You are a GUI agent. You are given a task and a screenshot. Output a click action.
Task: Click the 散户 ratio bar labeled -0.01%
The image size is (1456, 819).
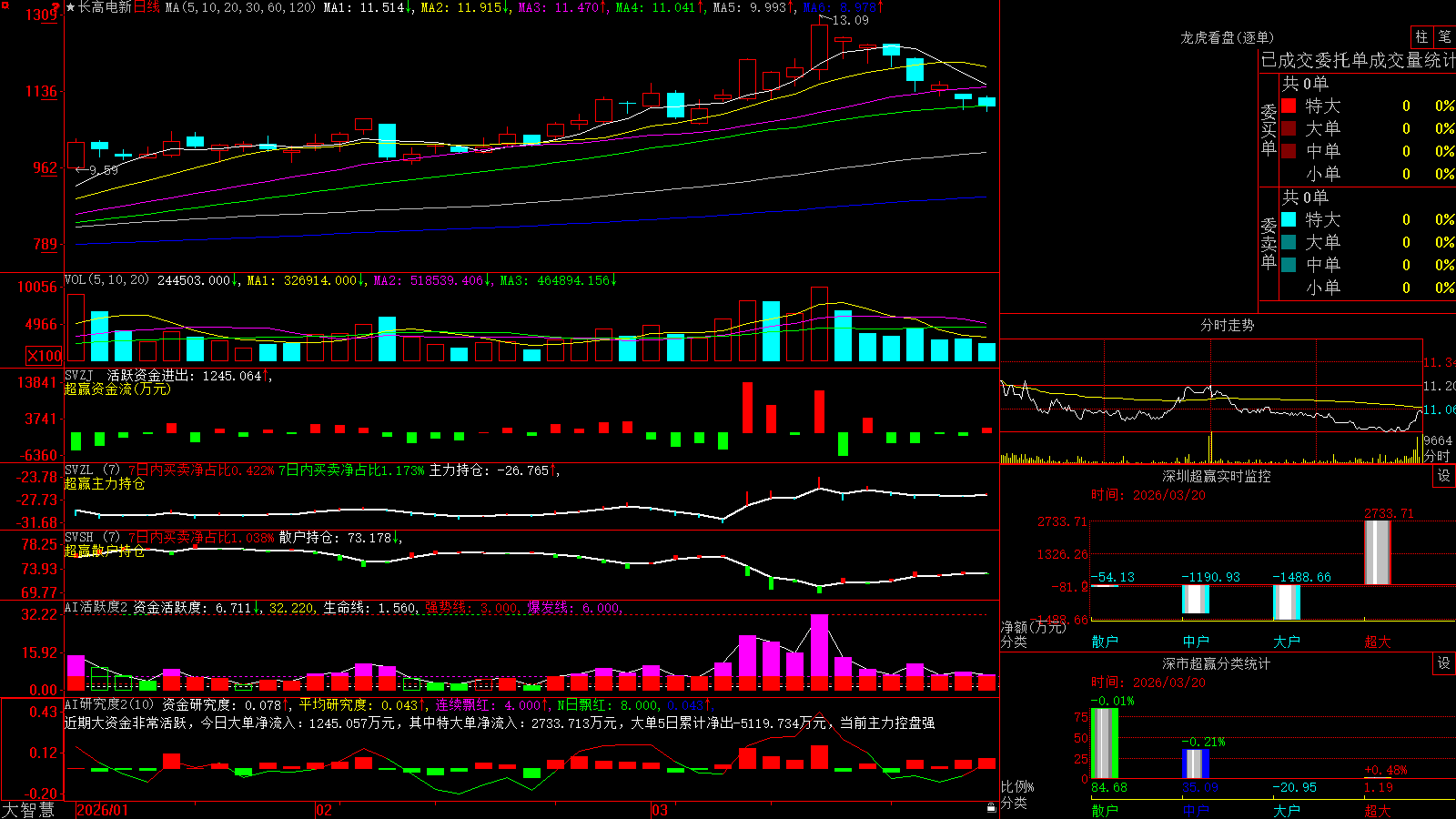(1105, 743)
